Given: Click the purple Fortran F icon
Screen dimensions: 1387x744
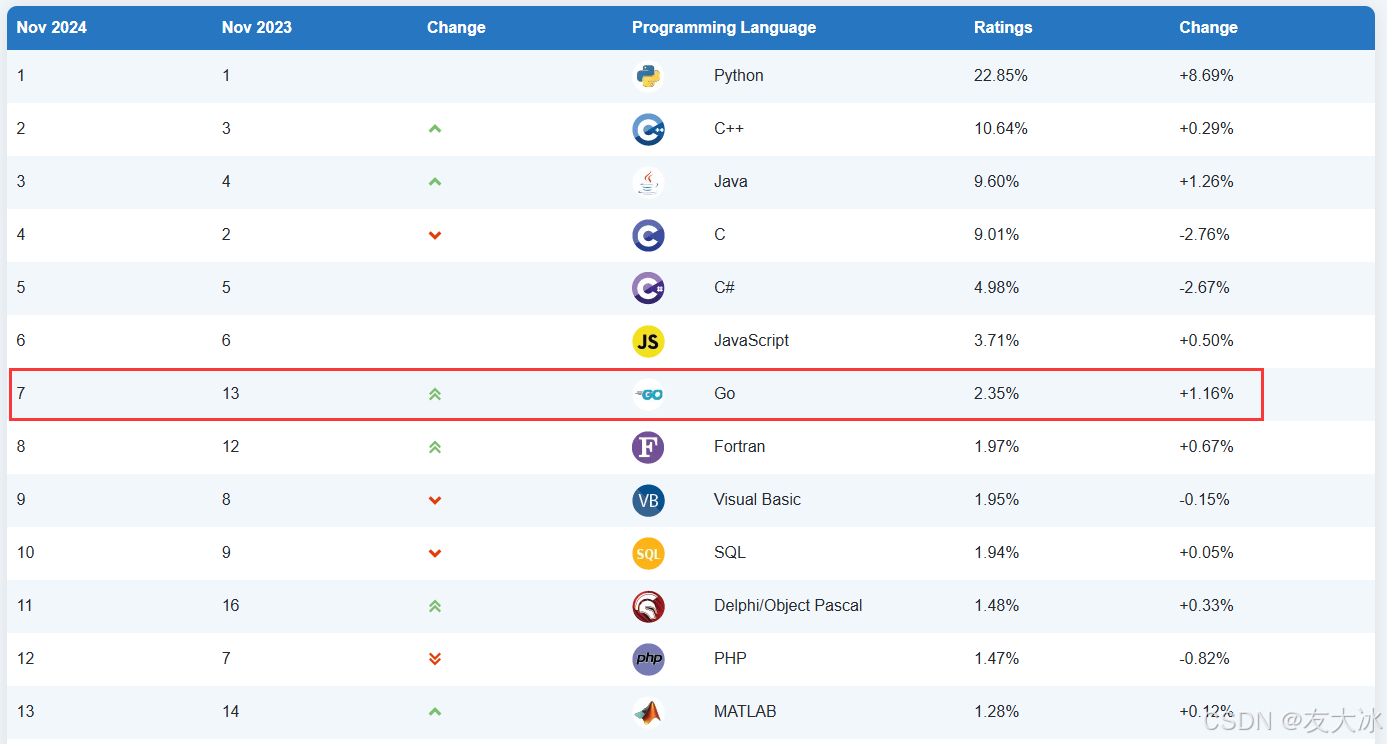Looking at the screenshot, I should tap(648, 447).
